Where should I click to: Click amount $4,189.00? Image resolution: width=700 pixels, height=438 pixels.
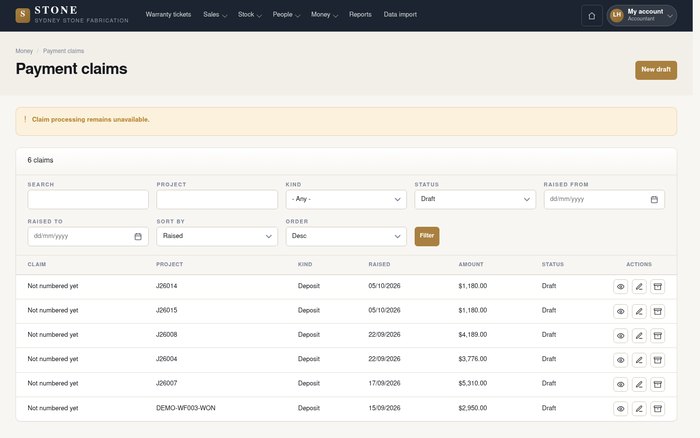click(x=472, y=335)
